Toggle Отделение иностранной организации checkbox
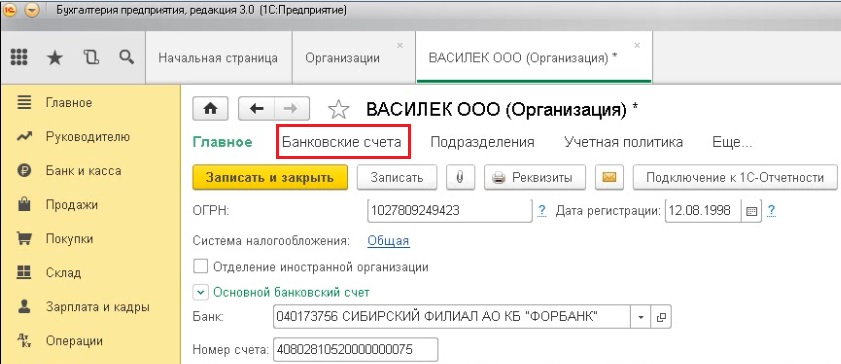This screenshot has width=841, height=364. click(x=201, y=266)
